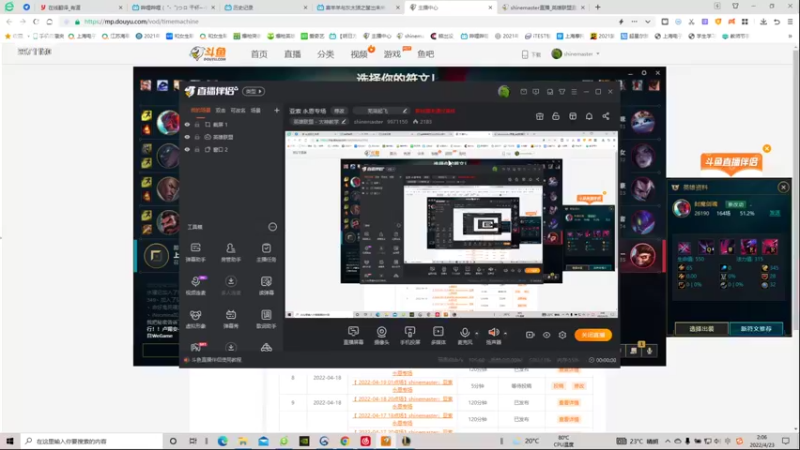Open the mode pill next to the 直播伴侣 logo
This screenshot has height=450, width=800.
click(x=254, y=91)
